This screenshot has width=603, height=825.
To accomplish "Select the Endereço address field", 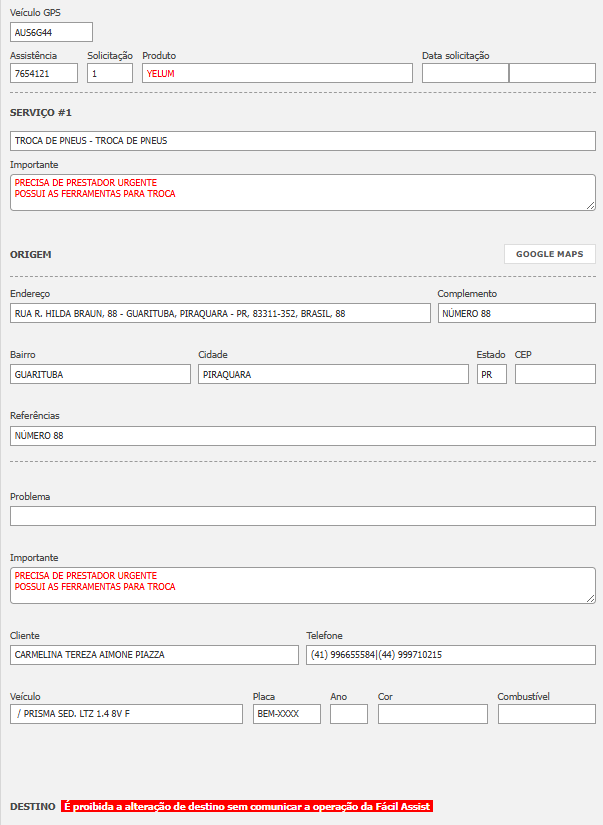I will pos(220,313).
